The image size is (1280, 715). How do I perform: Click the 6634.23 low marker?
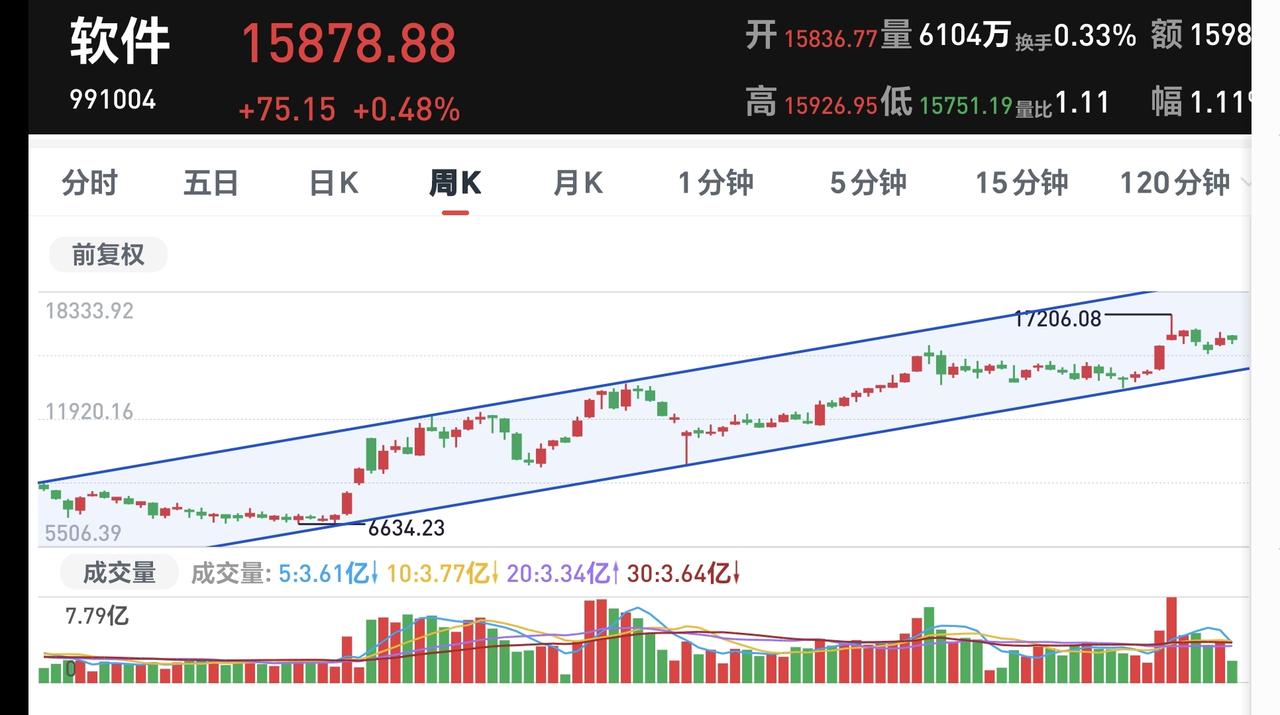pos(406,528)
